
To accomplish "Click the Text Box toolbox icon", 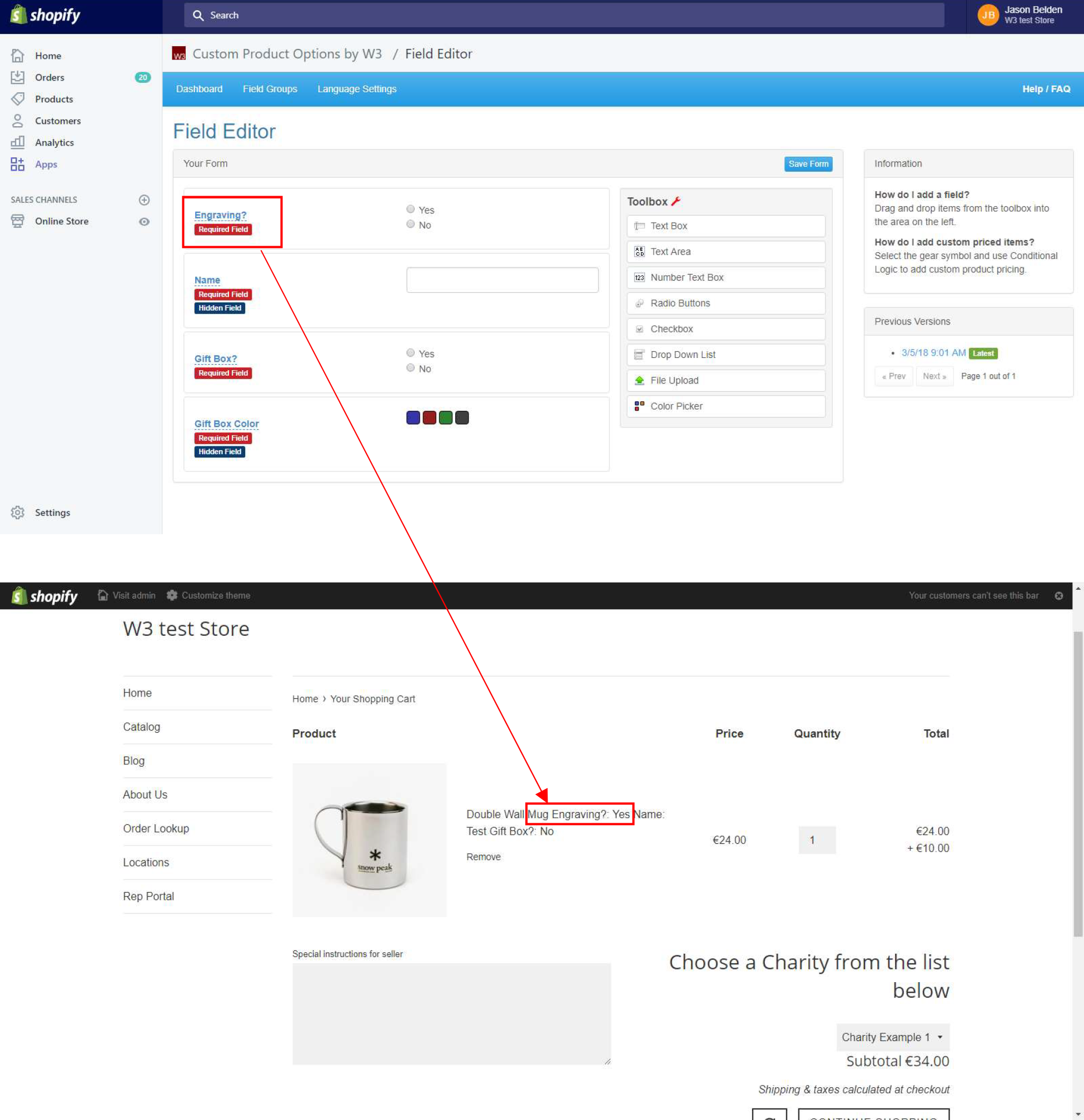I will pyautogui.click(x=639, y=226).
